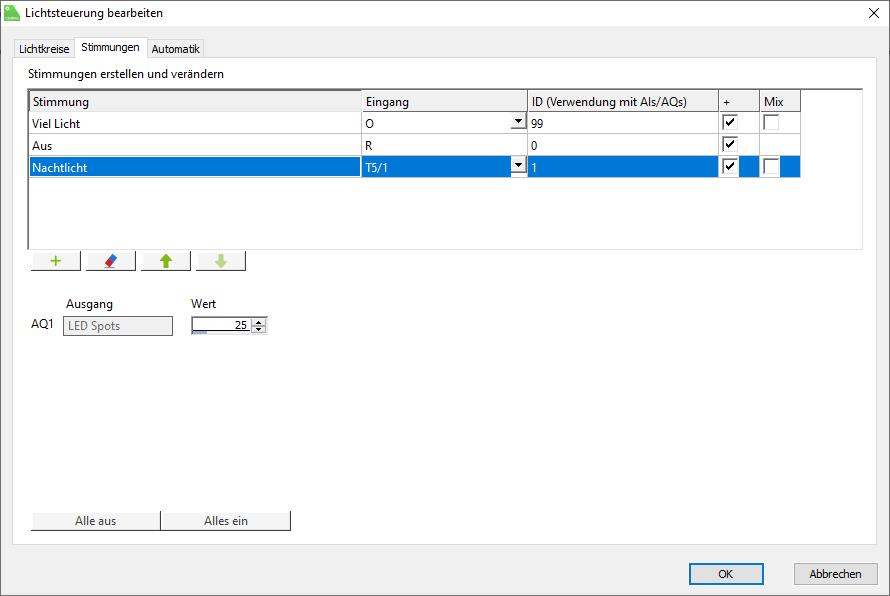Click the ID (Verwendung mit AIs/AQs) column header
The image size is (890, 596).
click(x=623, y=102)
